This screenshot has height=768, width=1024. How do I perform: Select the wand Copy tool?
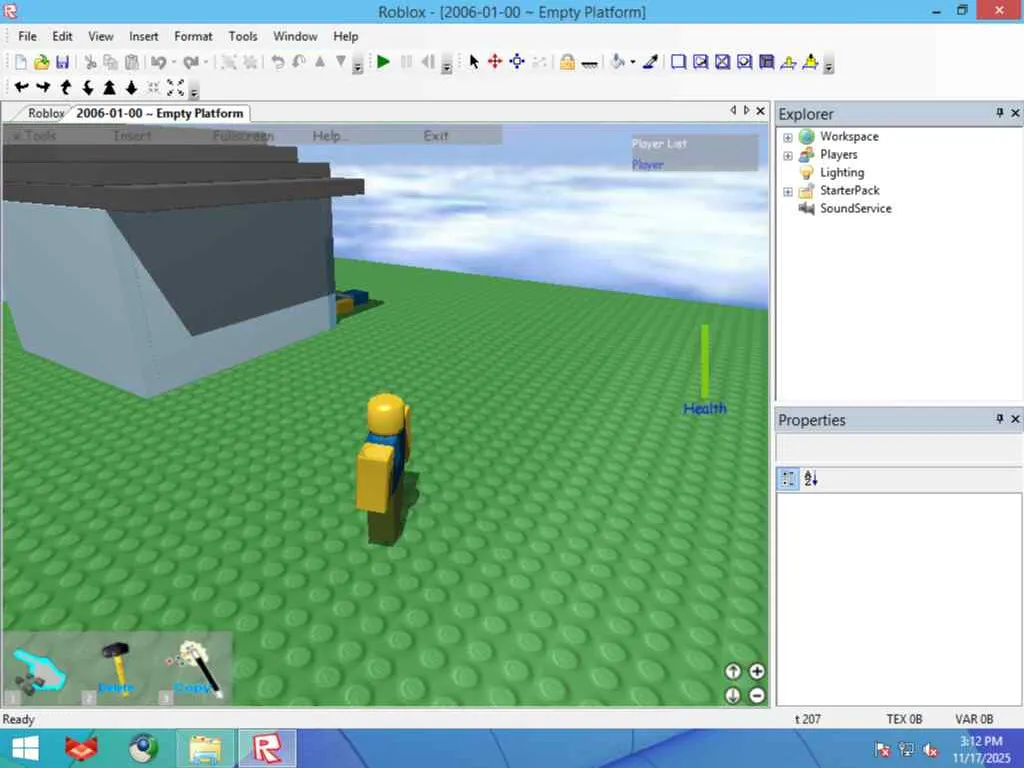coord(193,669)
